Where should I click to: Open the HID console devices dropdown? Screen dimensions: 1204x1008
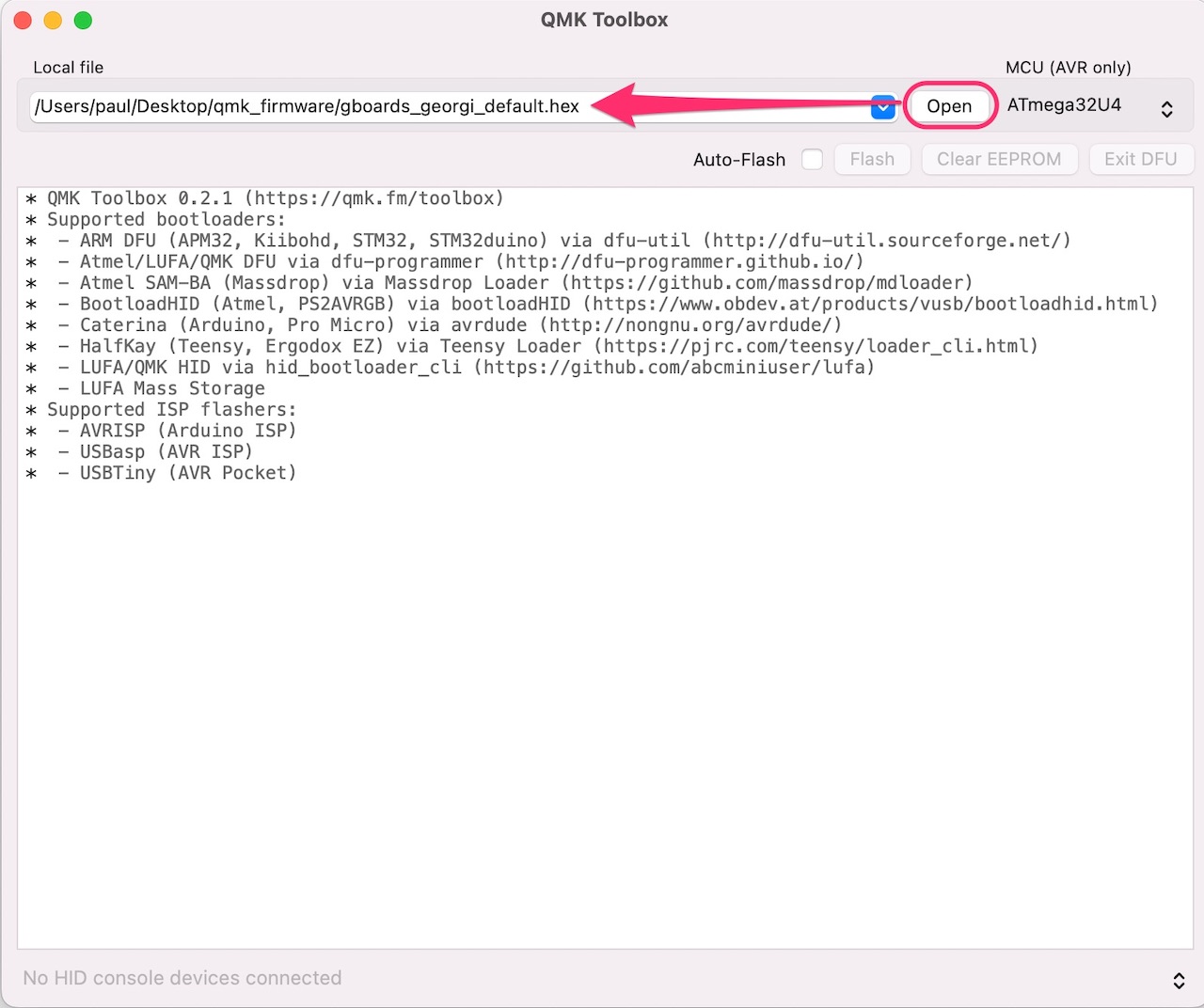coord(1179,980)
